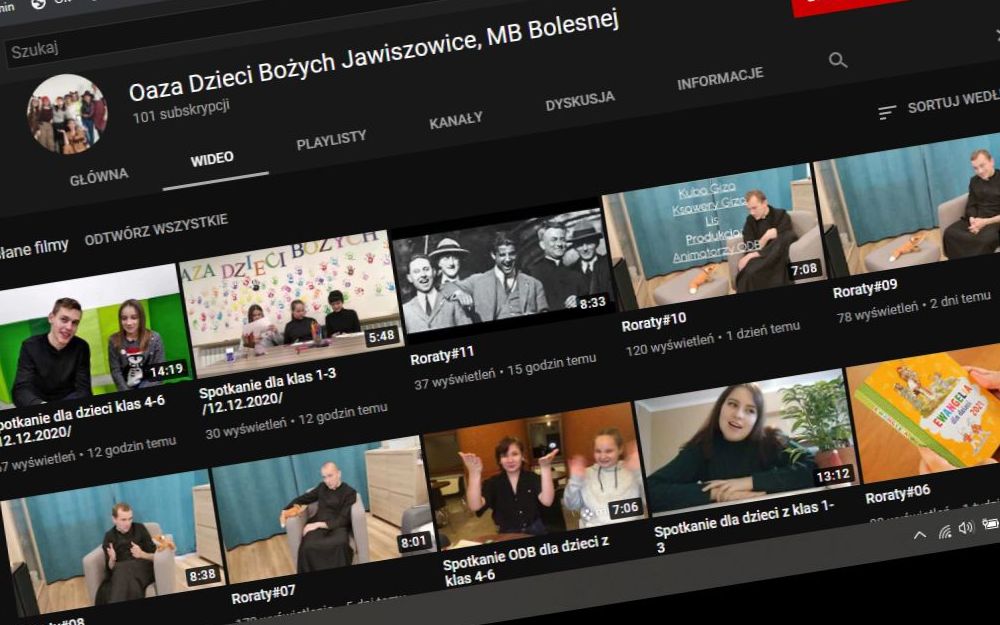The image size is (1000, 625).
Task: Open the Playlisty tab
Action: click(331, 139)
